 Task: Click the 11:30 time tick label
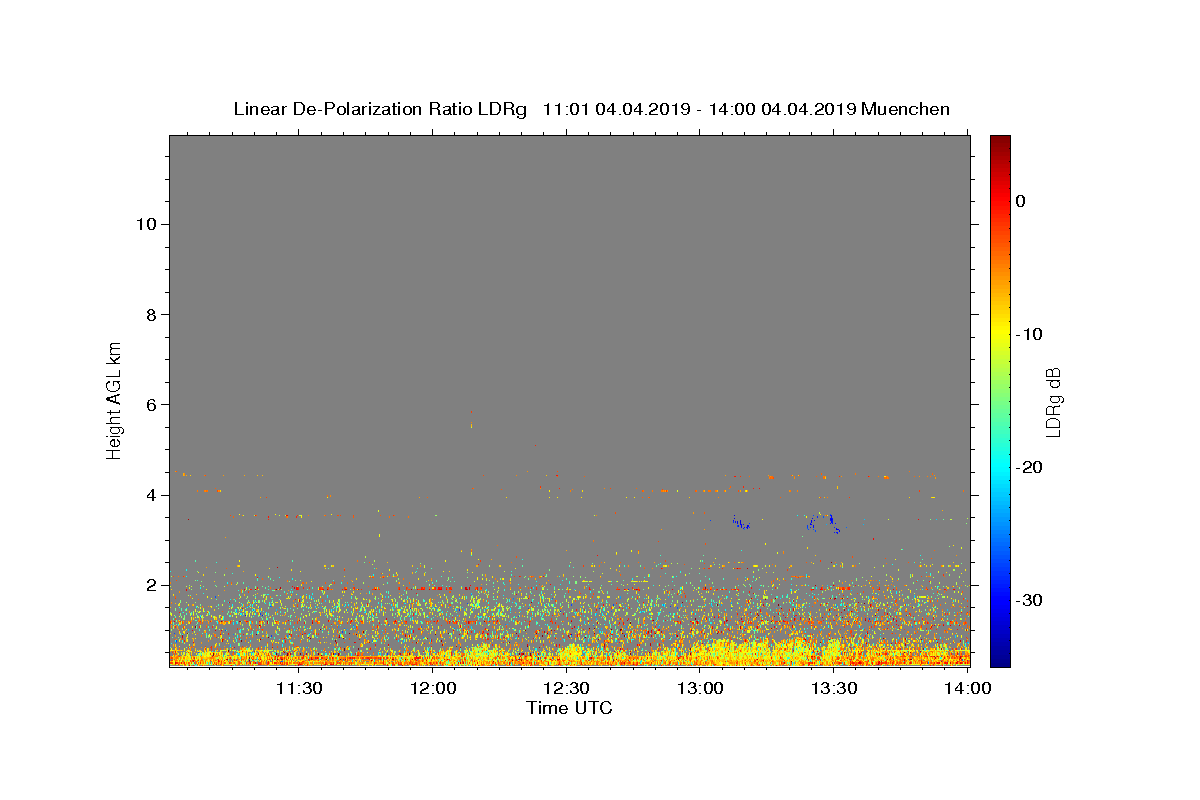point(299,688)
